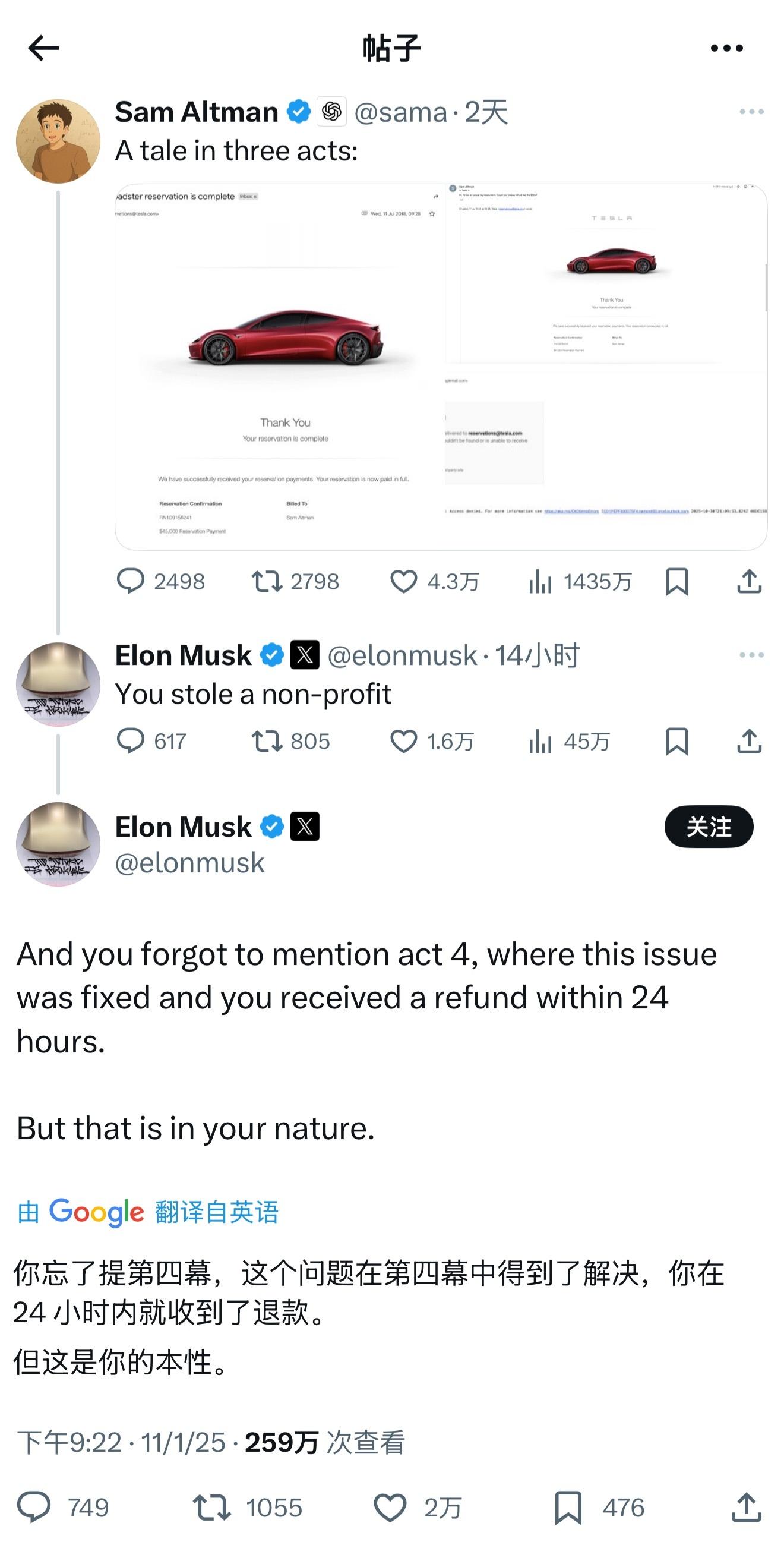Open more options on Sam Altman's post
Image resolution: width=784 pixels, height=1545 pixels.
[x=751, y=112]
